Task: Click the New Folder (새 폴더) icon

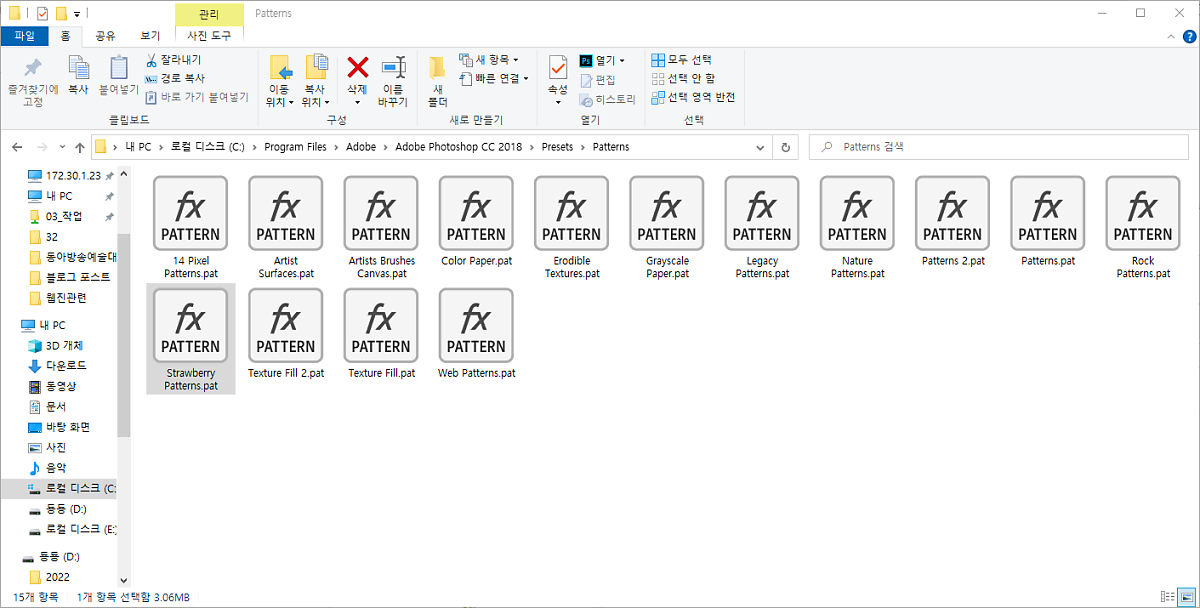Action: (437, 68)
